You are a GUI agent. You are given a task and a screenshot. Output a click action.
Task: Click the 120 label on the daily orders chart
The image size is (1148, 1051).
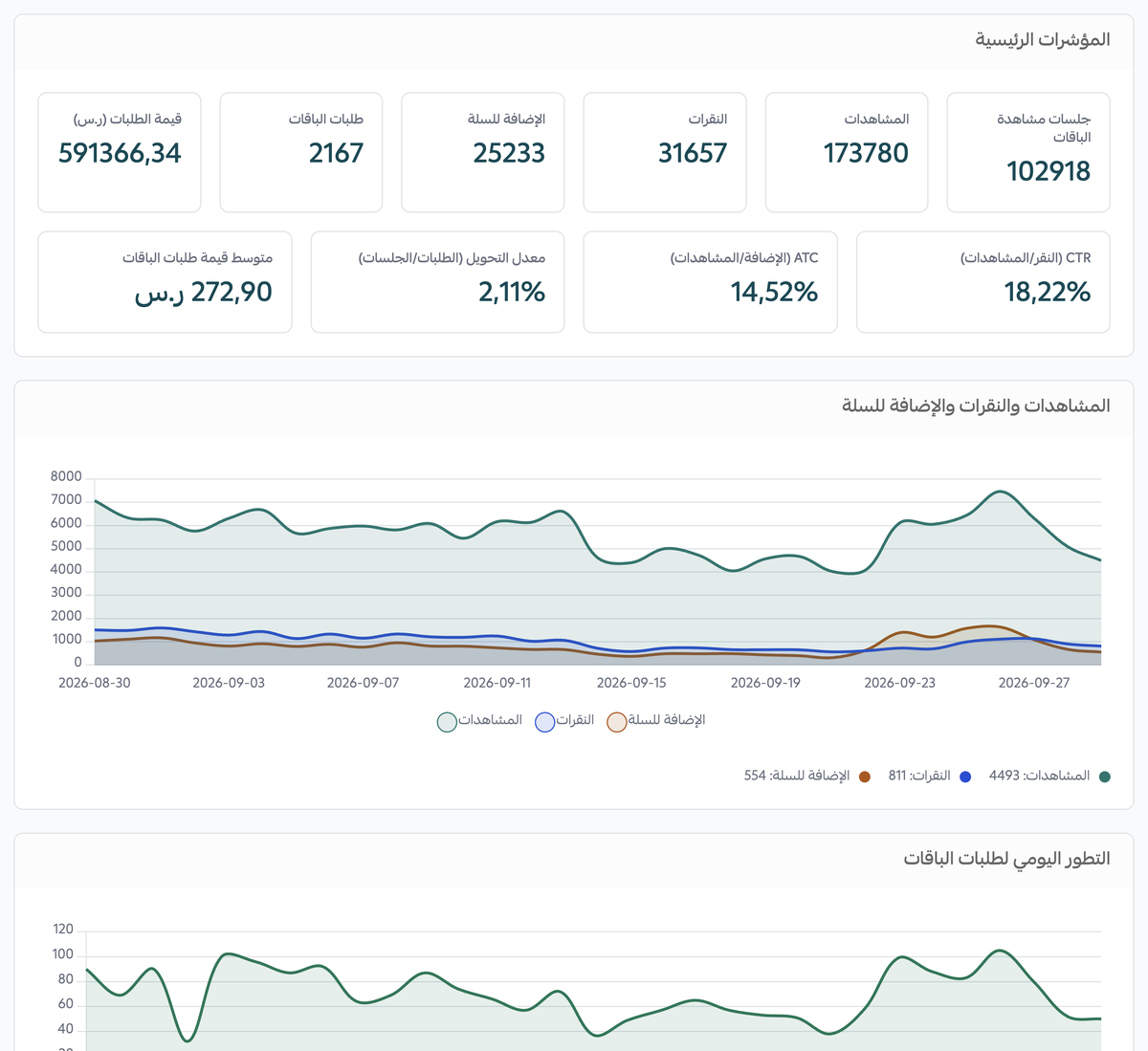tap(63, 930)
